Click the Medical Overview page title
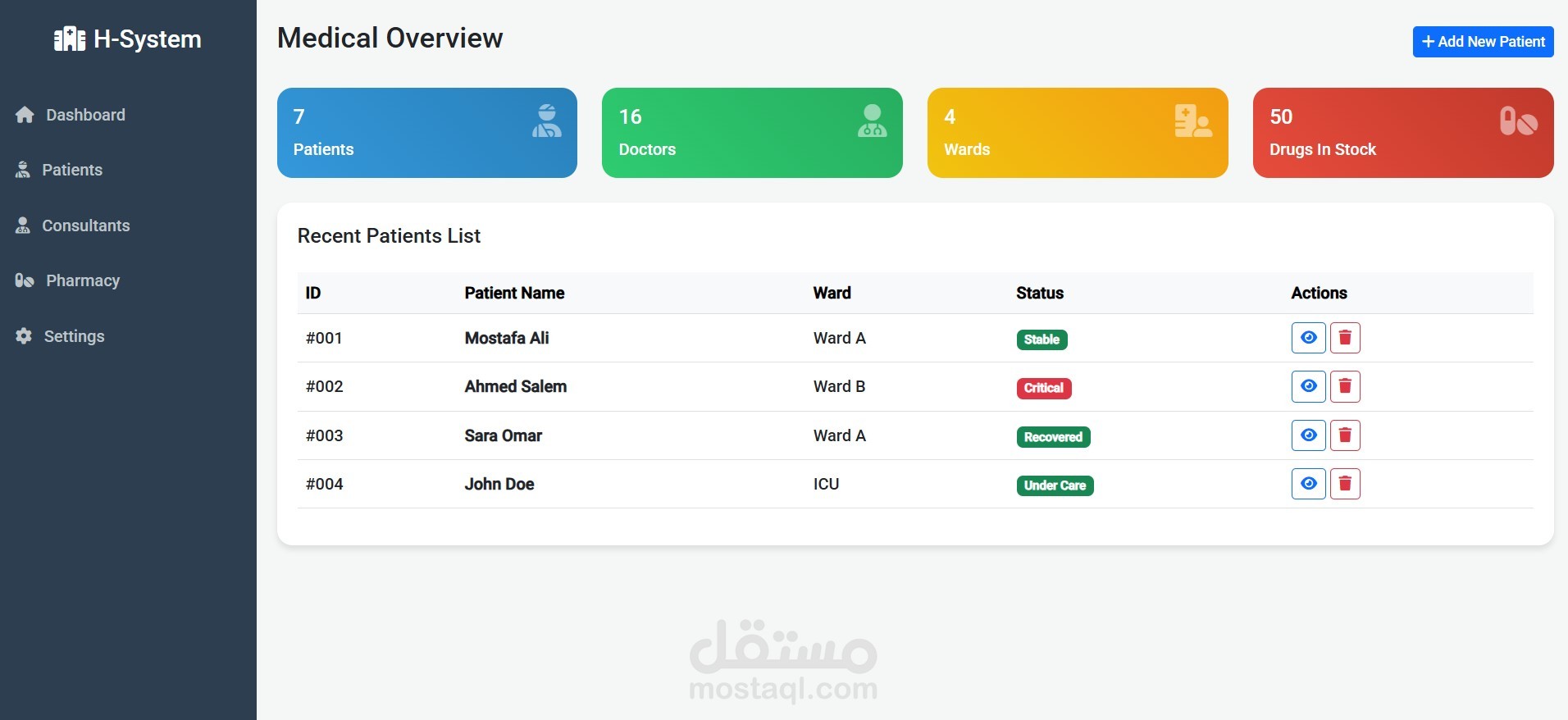 click(x=390, y=38)
